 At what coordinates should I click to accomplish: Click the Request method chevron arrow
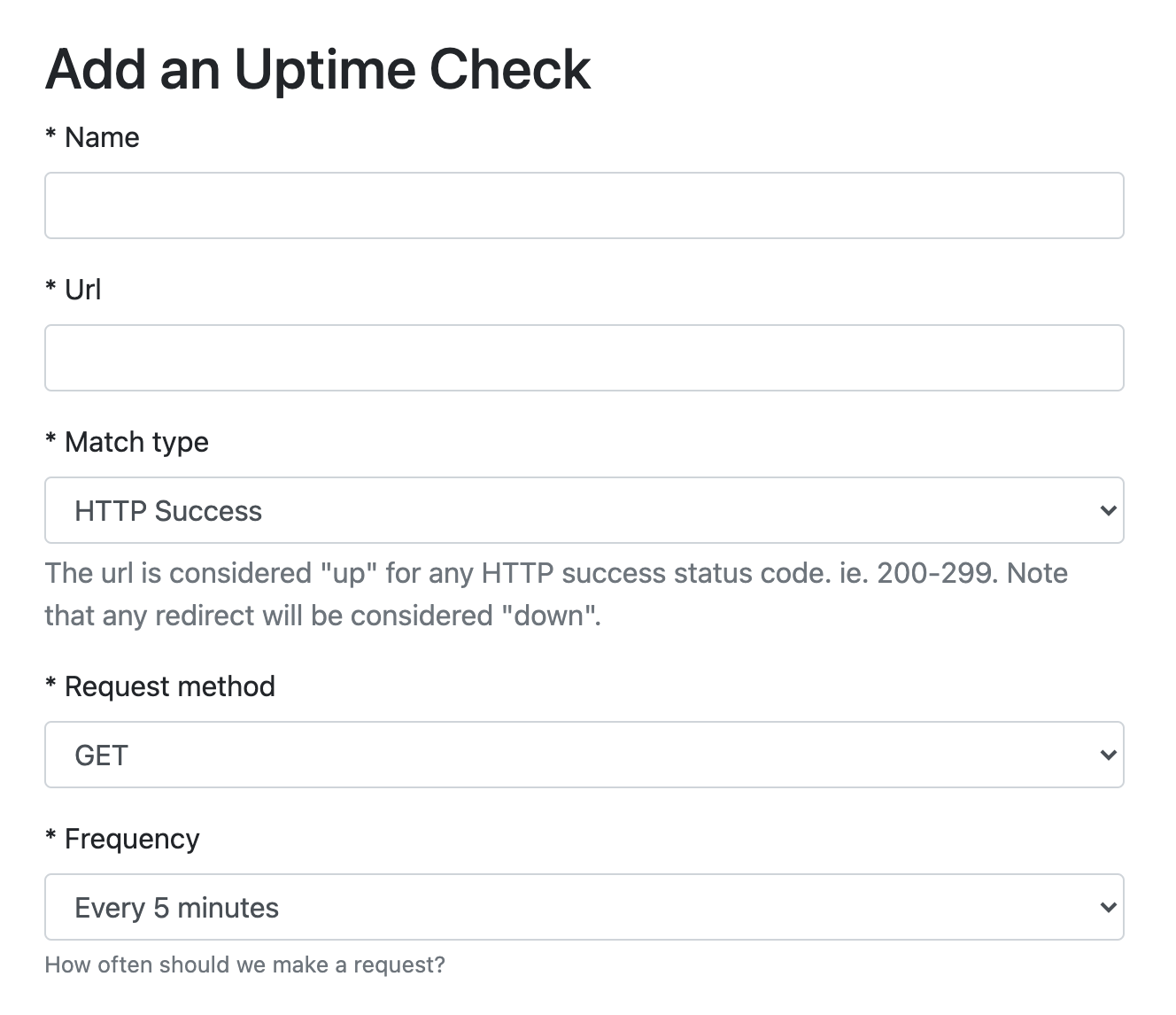coord(1107,755)
